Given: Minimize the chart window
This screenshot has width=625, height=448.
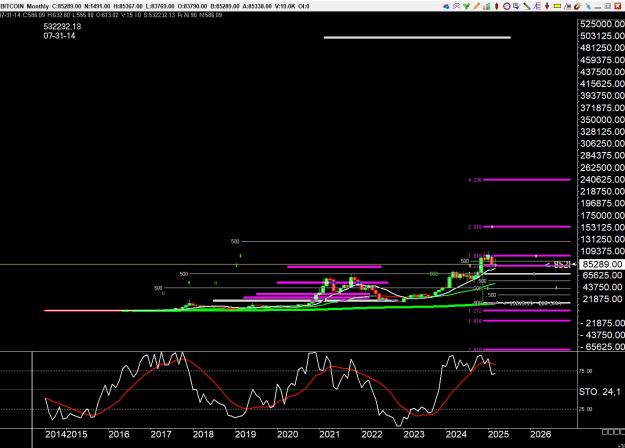Looking at the screenshot, I should click(x=597, y=7).
